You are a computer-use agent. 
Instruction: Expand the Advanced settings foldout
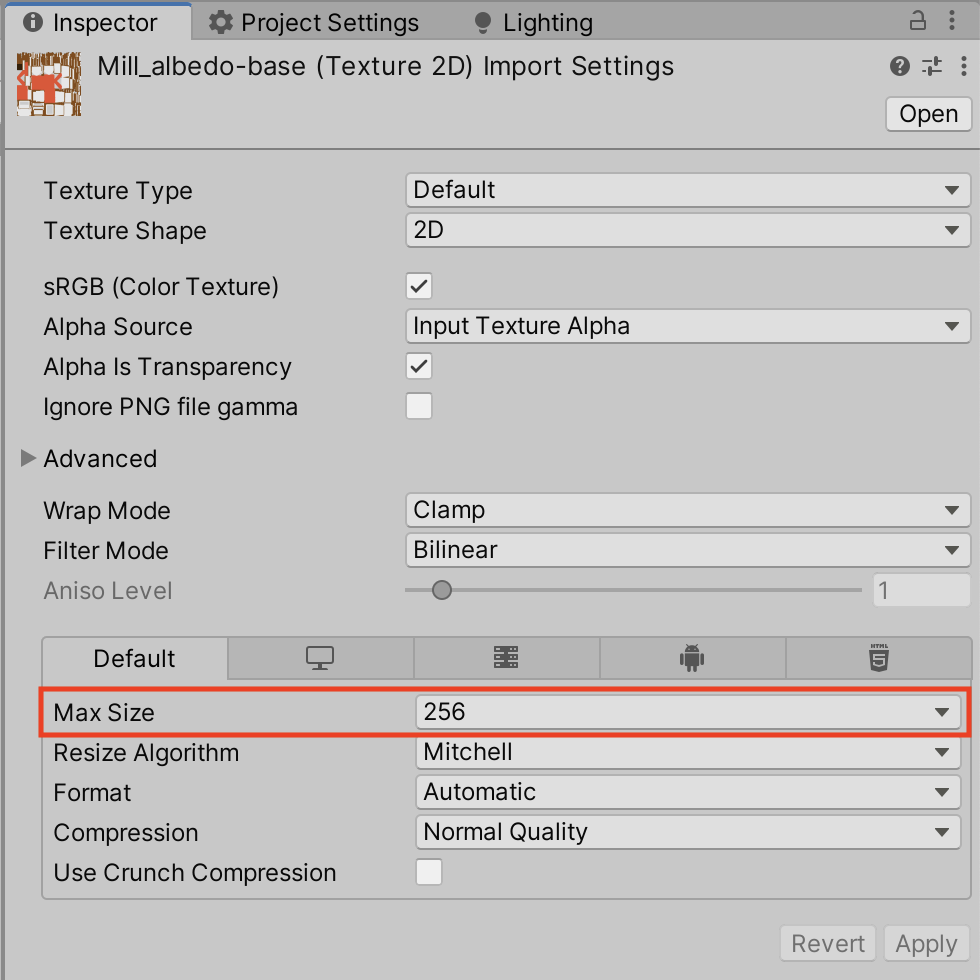click(x=29, y=459)
